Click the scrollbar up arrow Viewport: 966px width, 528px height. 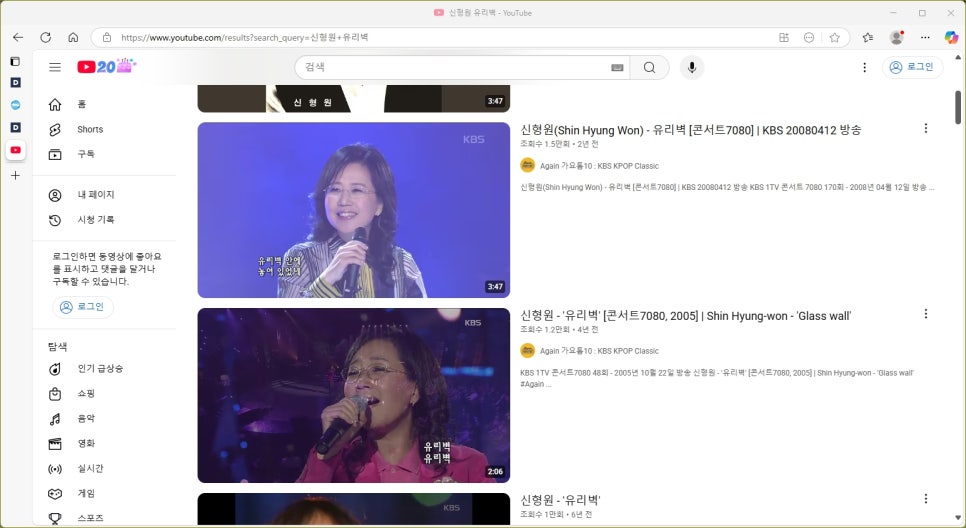(958, 58)
